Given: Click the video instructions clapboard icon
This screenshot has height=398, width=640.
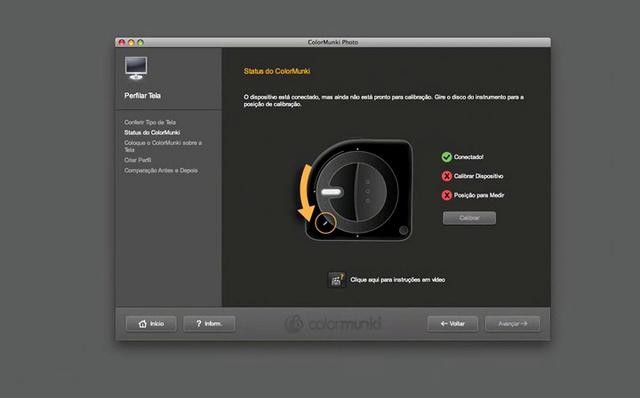Looking at the screenshot, I should [336, 280].
